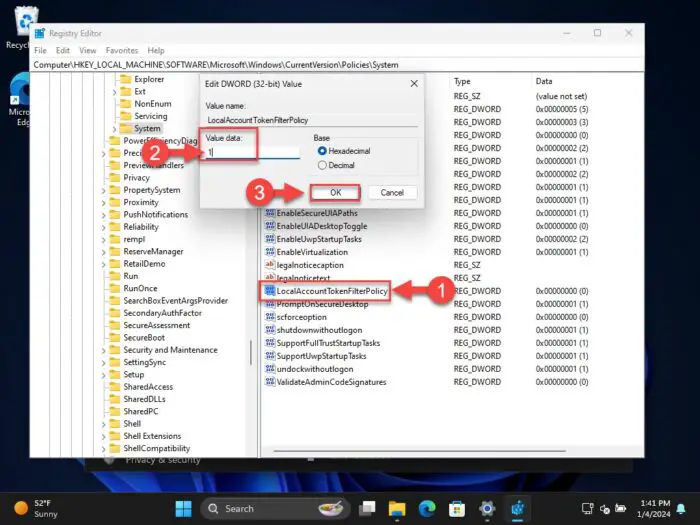
Task: Select the SupportUwpStartupTasks value icon
Action: pyautogui.click(x=270, y=356)
